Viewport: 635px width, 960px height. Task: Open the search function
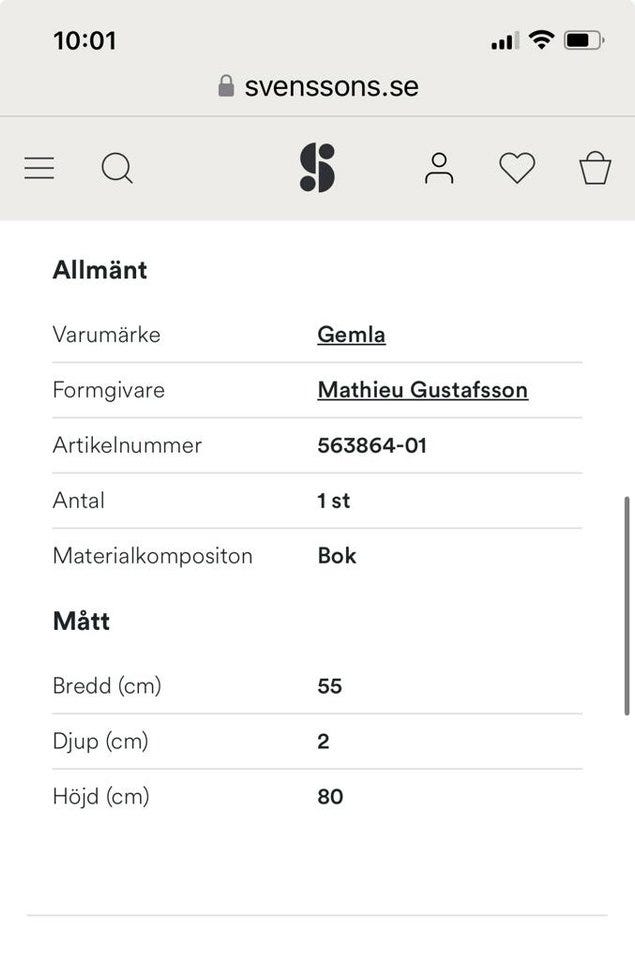click(x=117, y=168)
